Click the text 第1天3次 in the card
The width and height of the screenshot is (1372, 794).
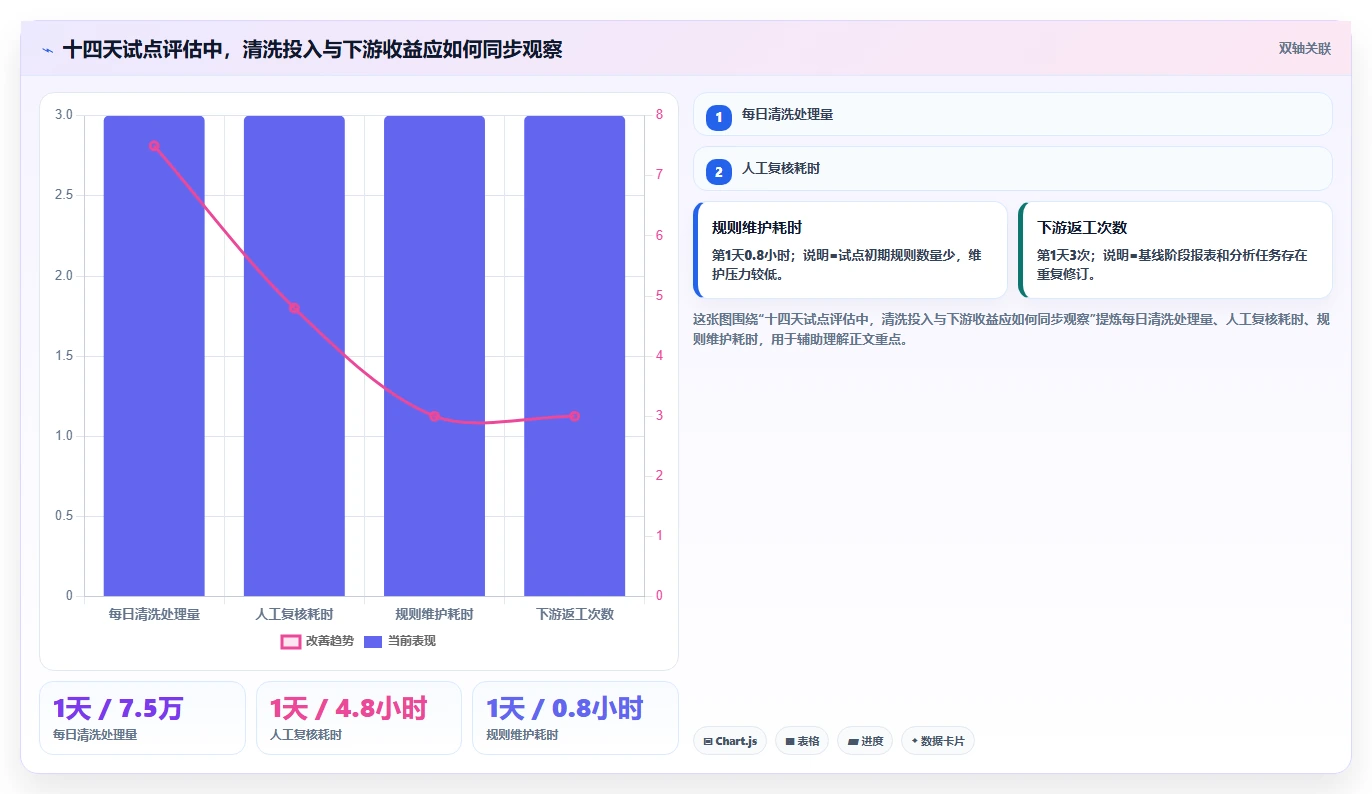1066,255
